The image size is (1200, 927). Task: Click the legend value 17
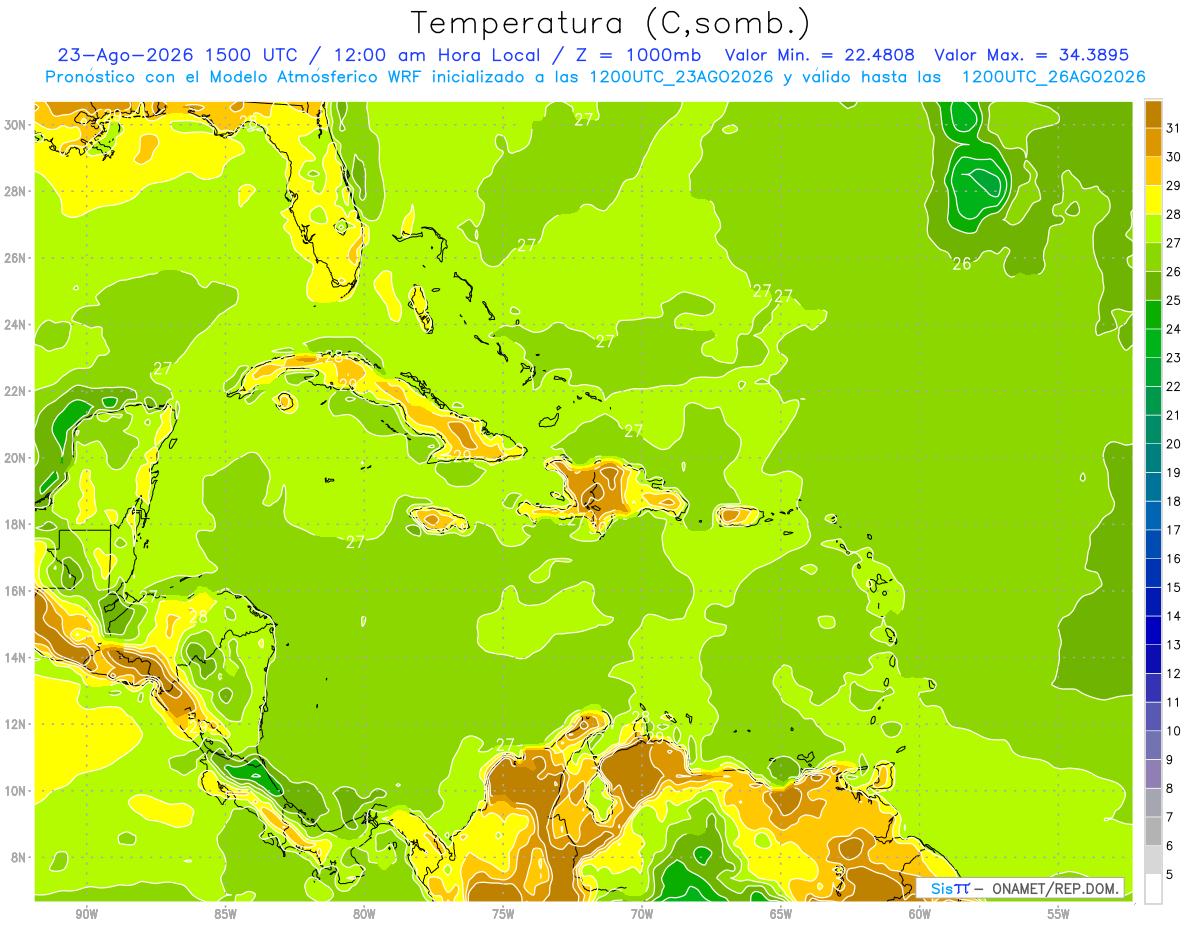pos(1174,530)
